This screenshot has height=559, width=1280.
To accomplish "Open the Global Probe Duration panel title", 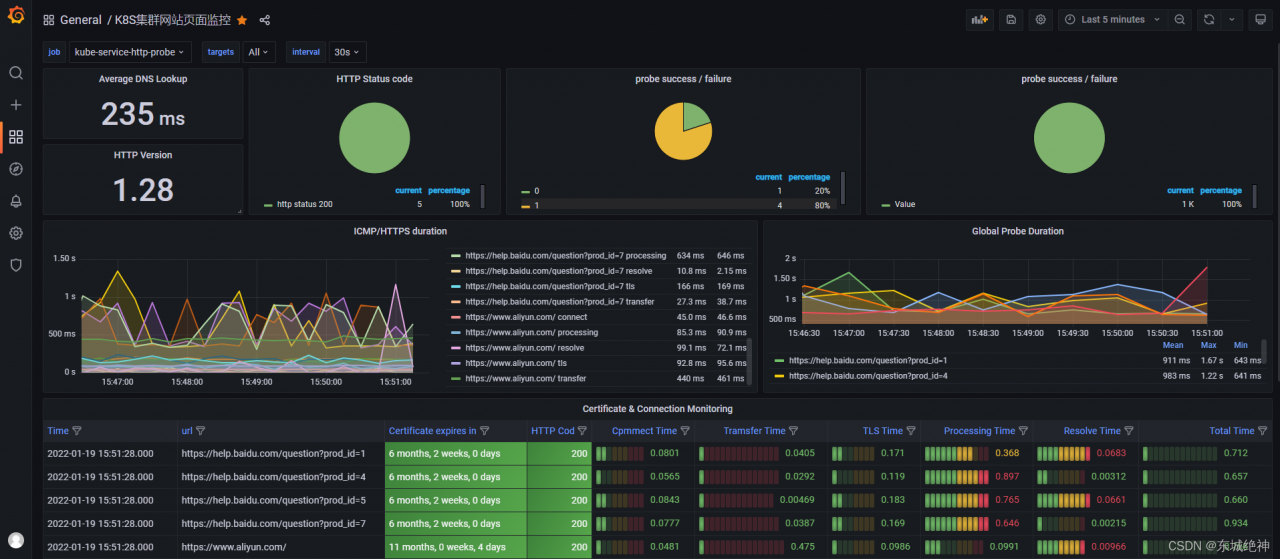I will tap(1018, 231).
